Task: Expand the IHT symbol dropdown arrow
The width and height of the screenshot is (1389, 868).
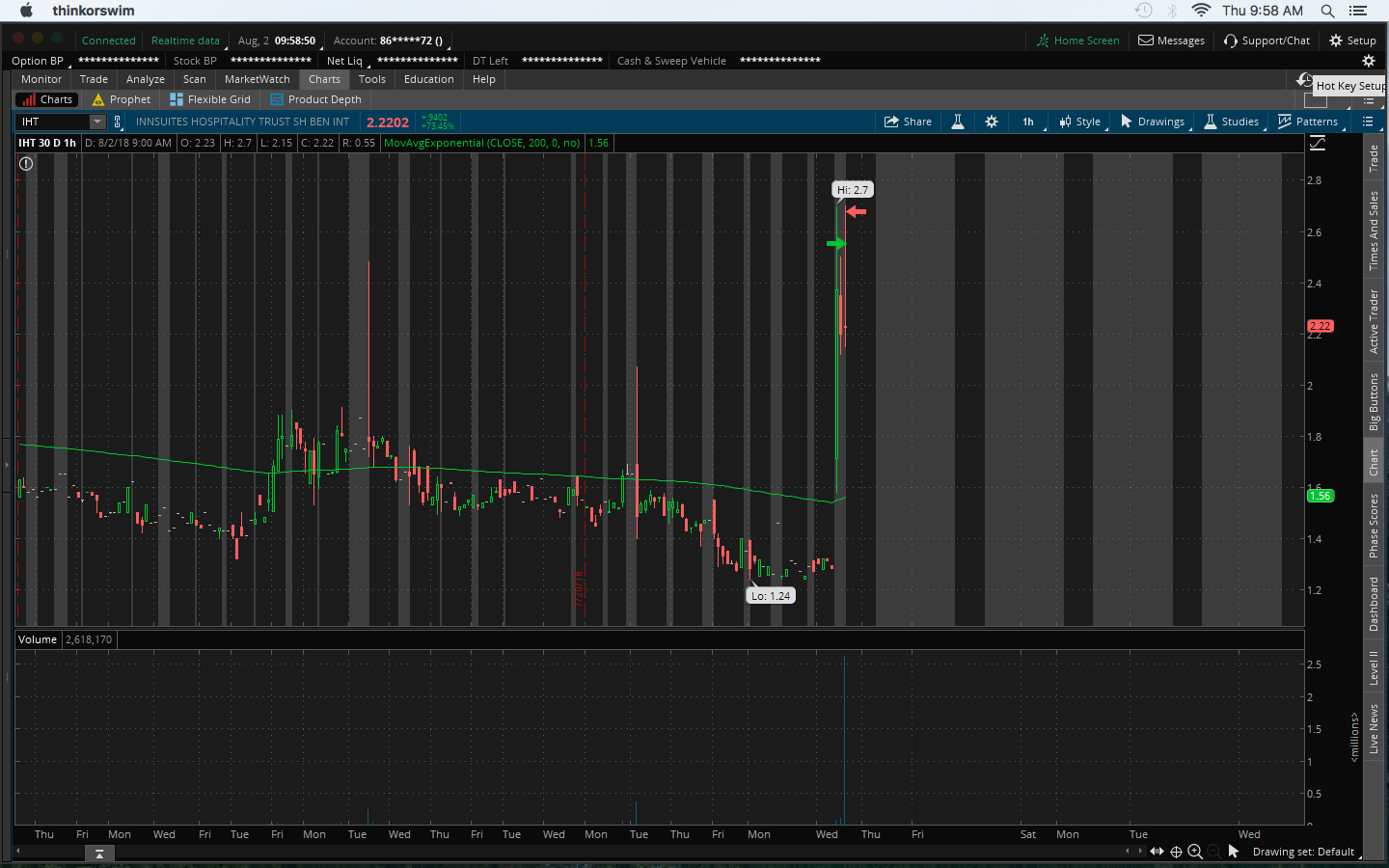Action: [x=97, y=122]
